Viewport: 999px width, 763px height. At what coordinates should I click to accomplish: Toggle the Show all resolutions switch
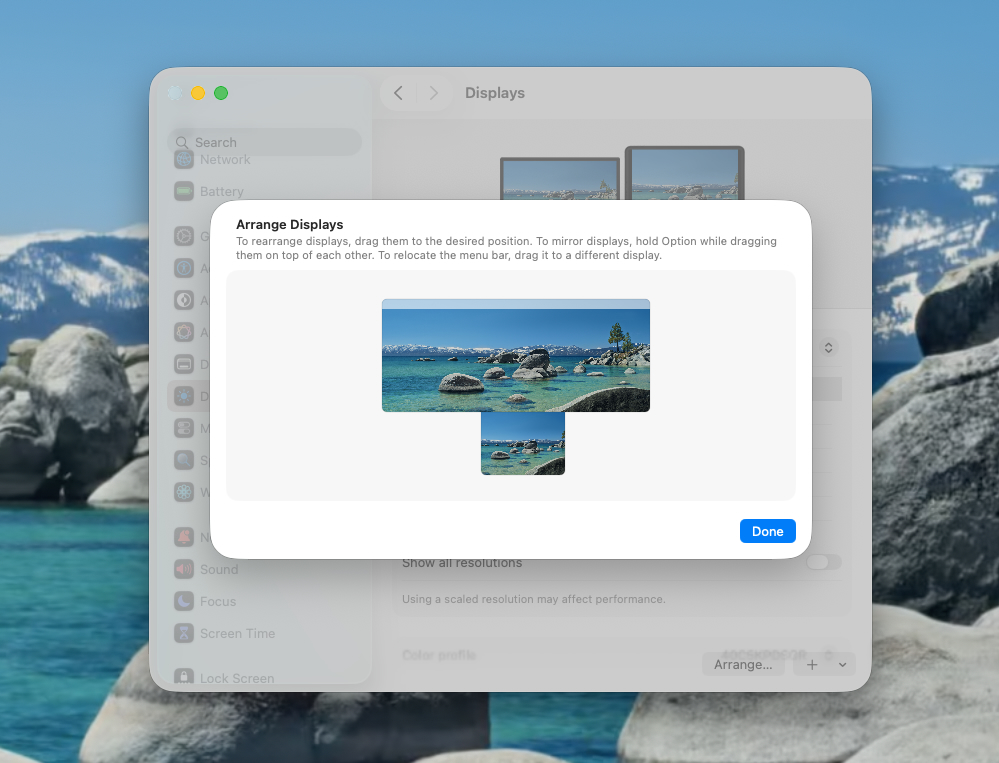pos(823,562)
